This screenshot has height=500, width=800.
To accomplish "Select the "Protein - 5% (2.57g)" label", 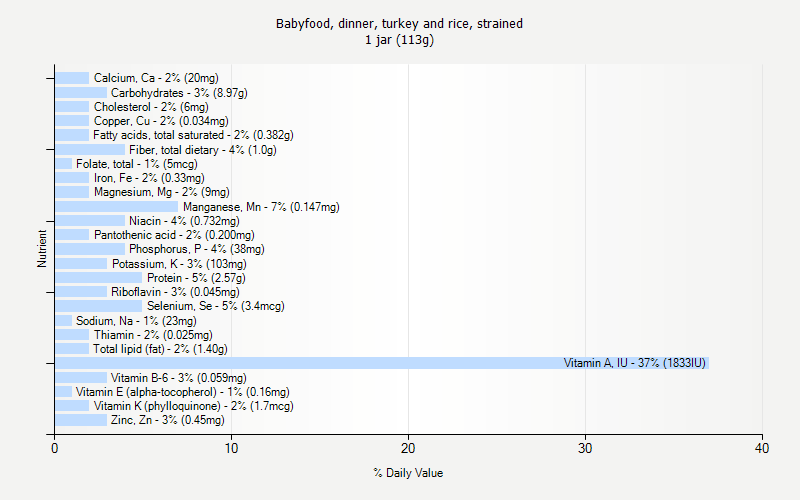I will [196, 278].
